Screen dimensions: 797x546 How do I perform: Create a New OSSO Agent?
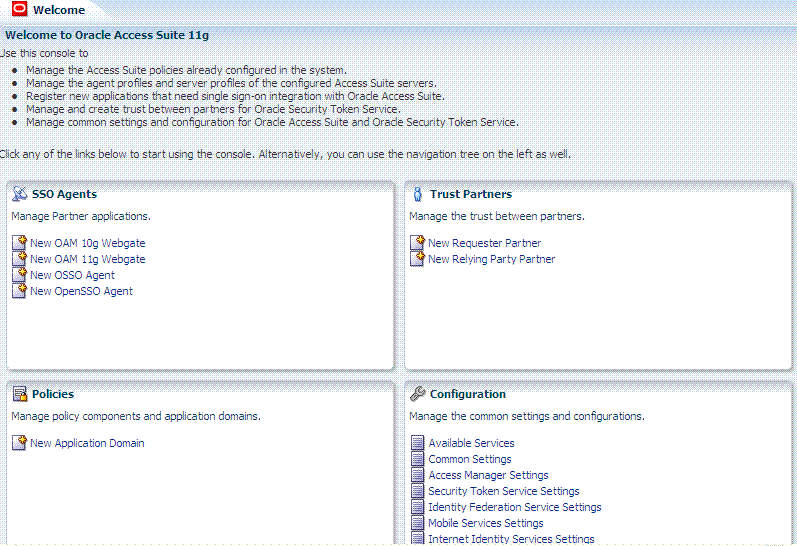[x=72, y=275]
